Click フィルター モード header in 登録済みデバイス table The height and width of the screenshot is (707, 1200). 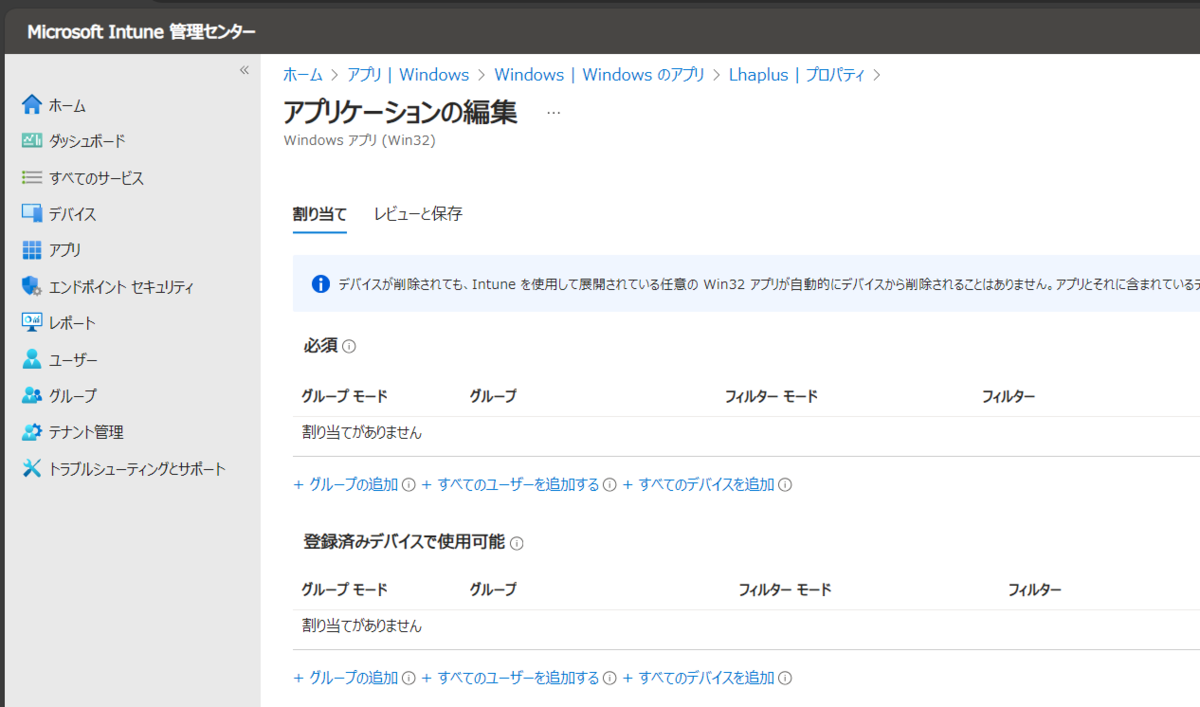pos(785,590)
